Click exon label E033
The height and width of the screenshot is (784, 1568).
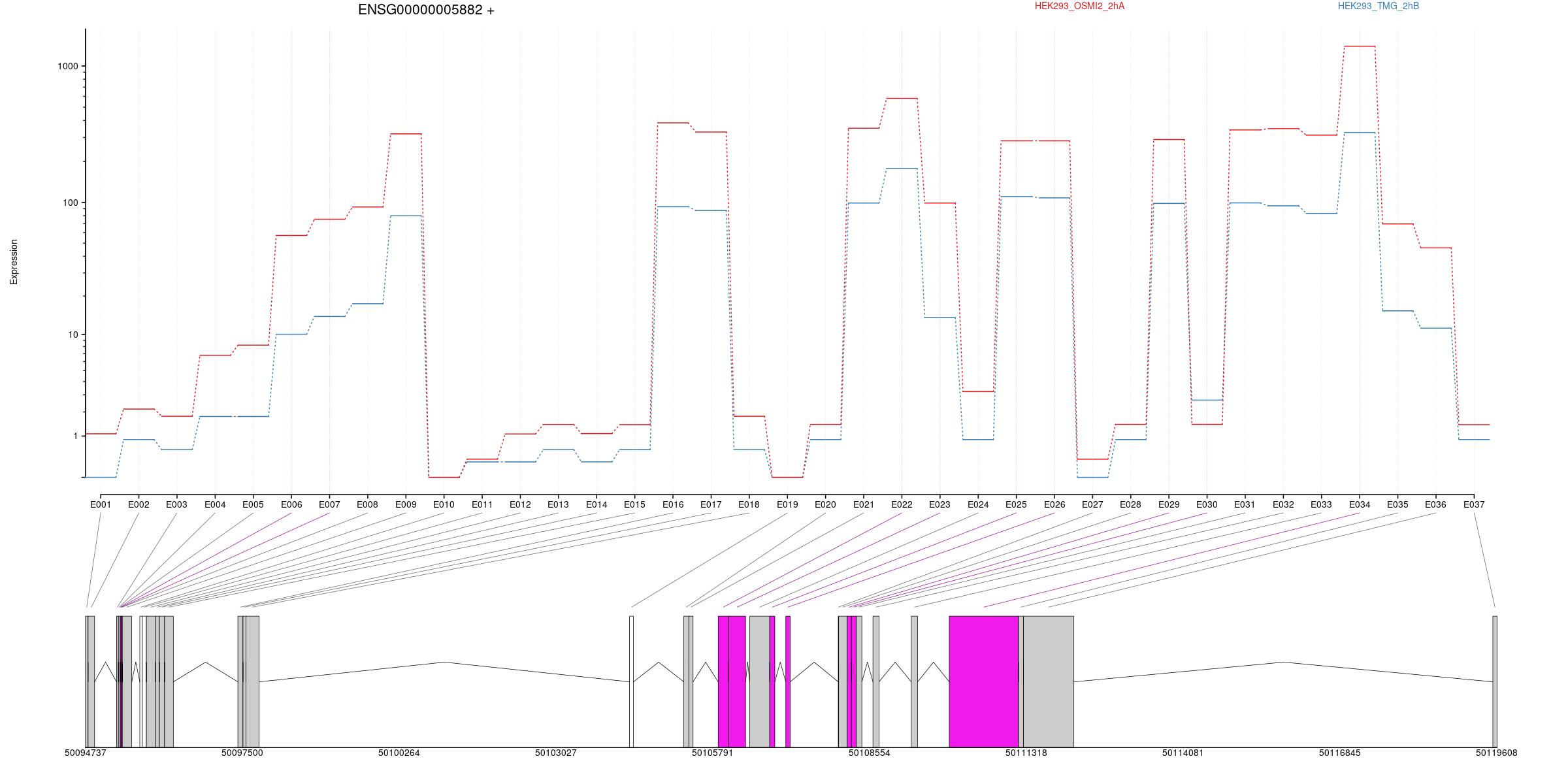point(1321,504)
